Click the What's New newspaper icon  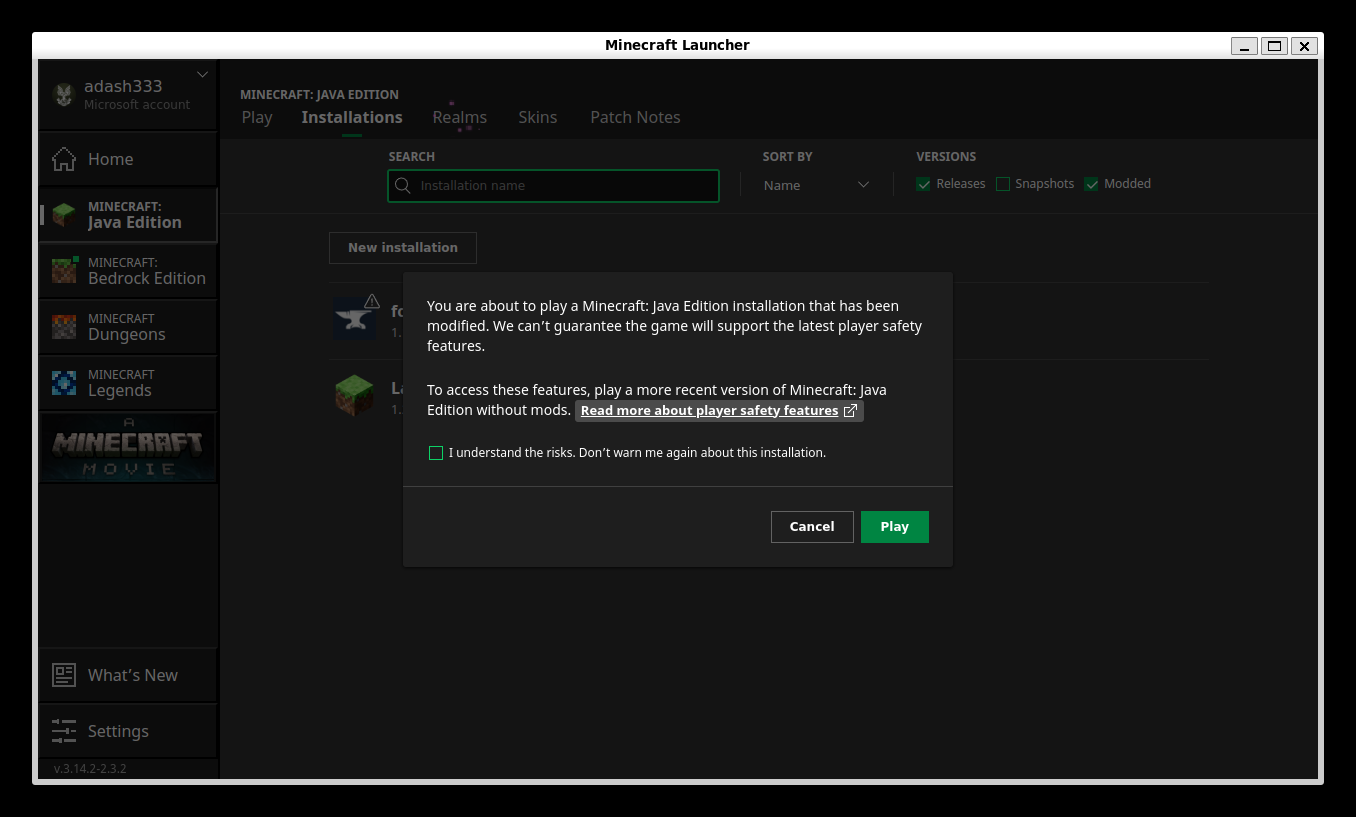[64, 675]
